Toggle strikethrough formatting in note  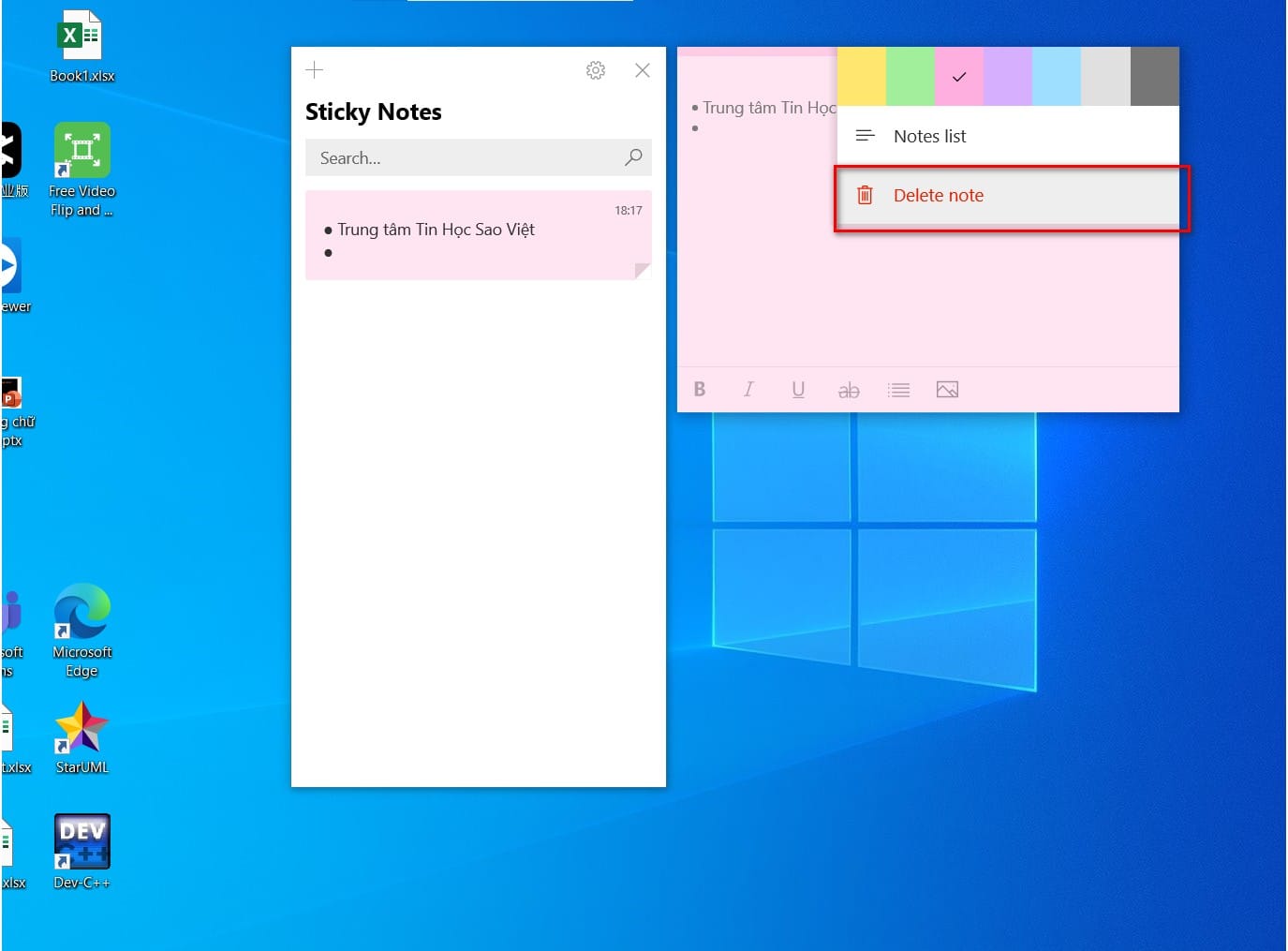point(849,390)
